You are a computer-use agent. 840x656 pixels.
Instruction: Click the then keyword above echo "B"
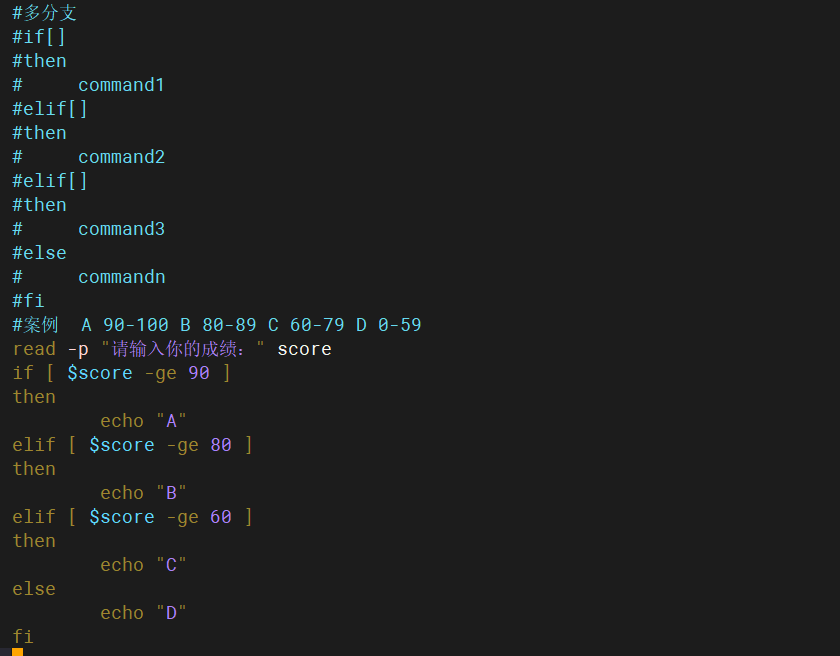34,469
